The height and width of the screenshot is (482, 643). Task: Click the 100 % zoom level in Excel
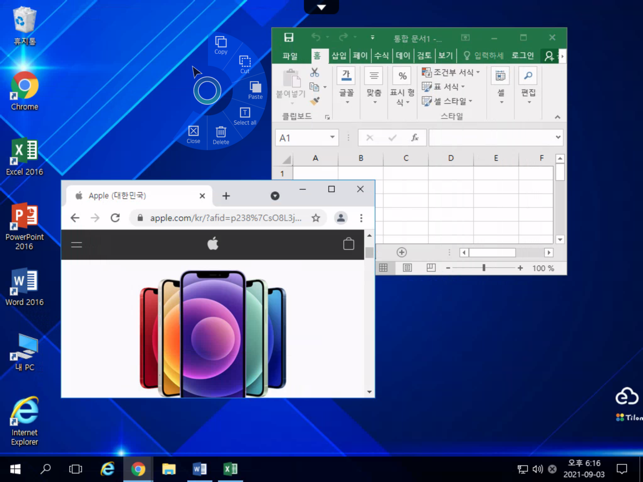click(x=543, y=268)
